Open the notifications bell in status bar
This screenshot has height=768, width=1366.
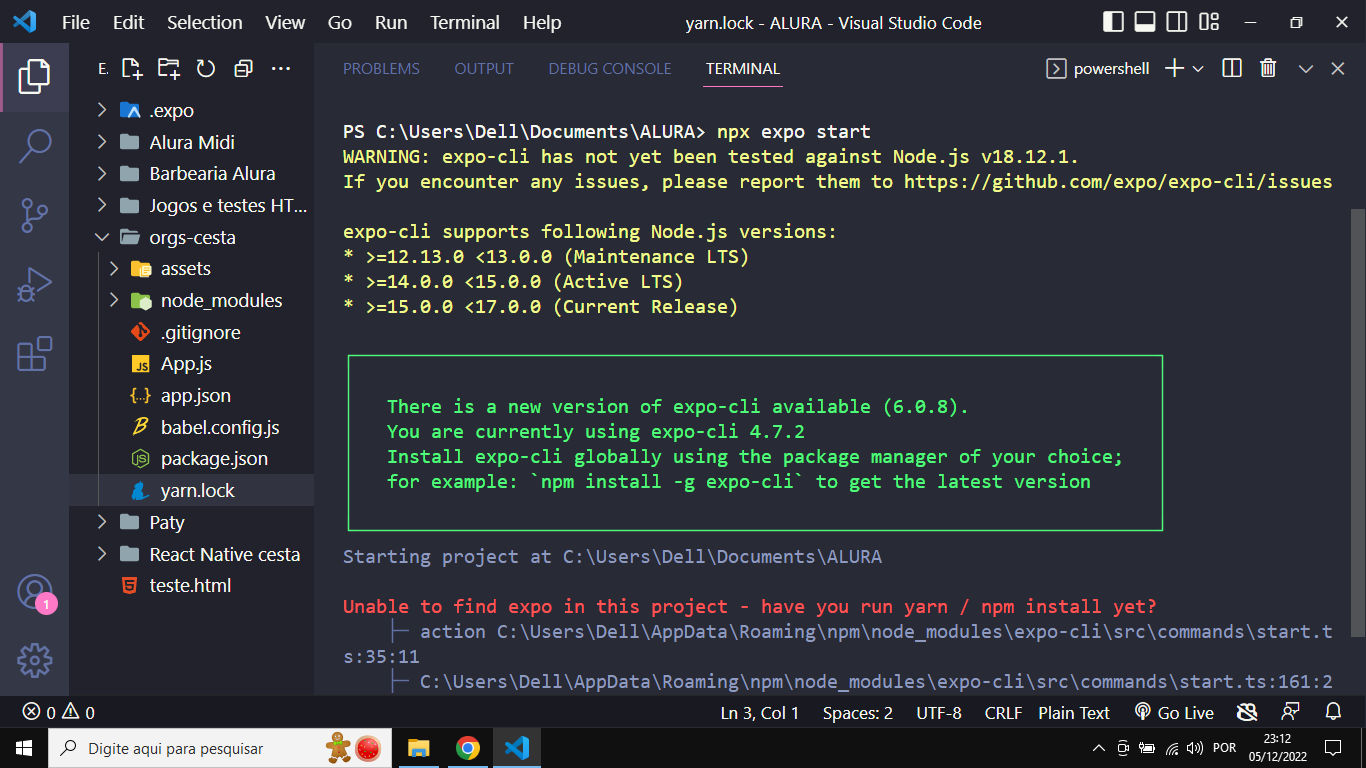tap(1333, 713)
